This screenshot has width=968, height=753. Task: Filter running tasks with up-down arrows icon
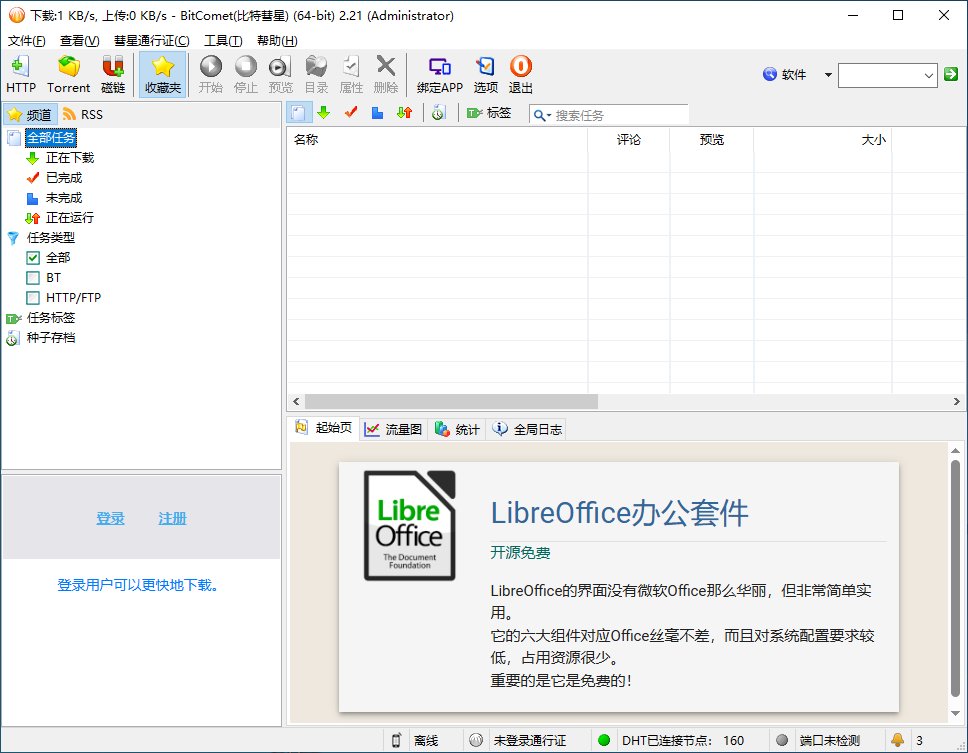404,113
